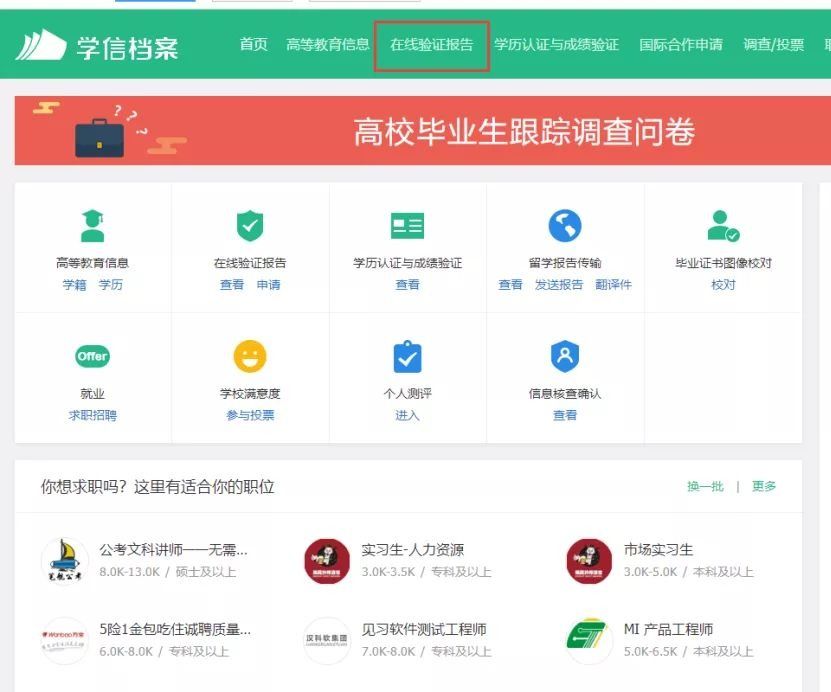Click 更多 to see more jobs
This screenshot has width=831, height=692.
[764, 486]
